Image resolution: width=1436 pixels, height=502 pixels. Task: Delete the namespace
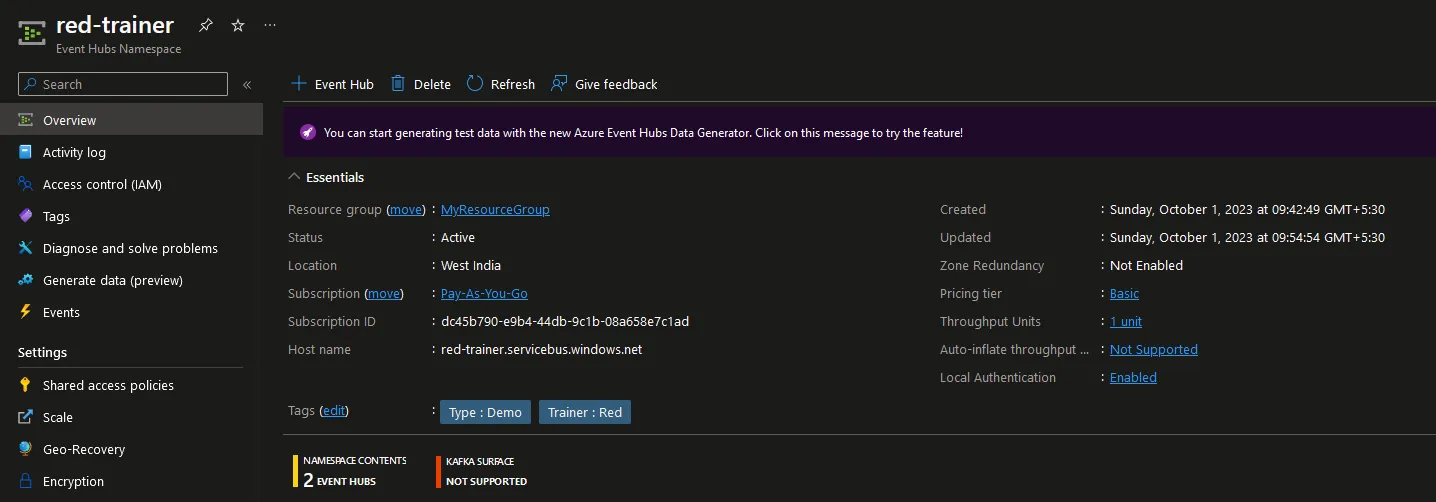[x=421, y=84]
